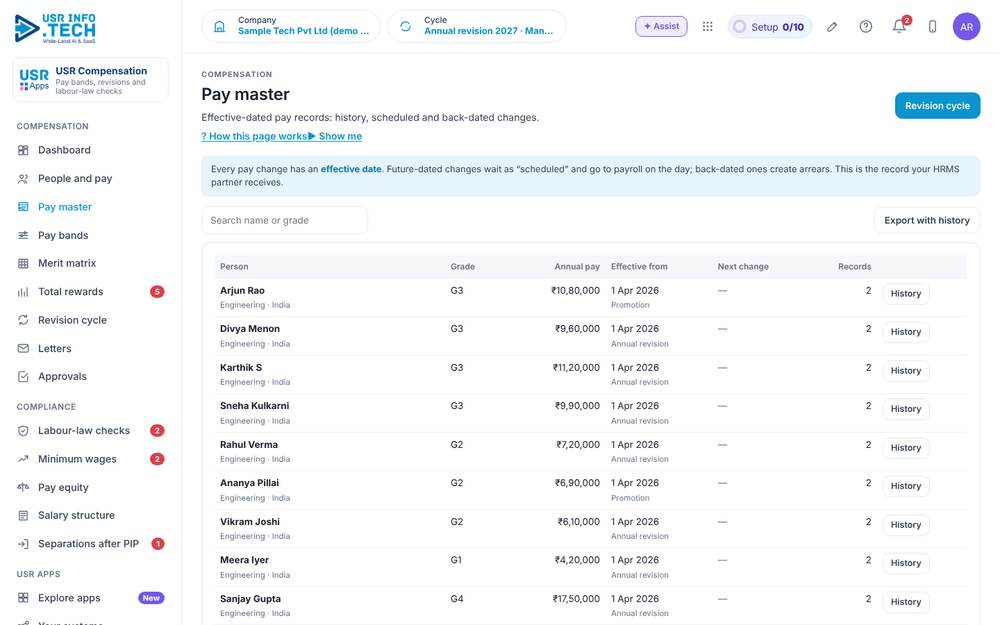Click the Records column header
Image resolution: width=1000 pixels, height=625 pixels.
coord(854,267)
